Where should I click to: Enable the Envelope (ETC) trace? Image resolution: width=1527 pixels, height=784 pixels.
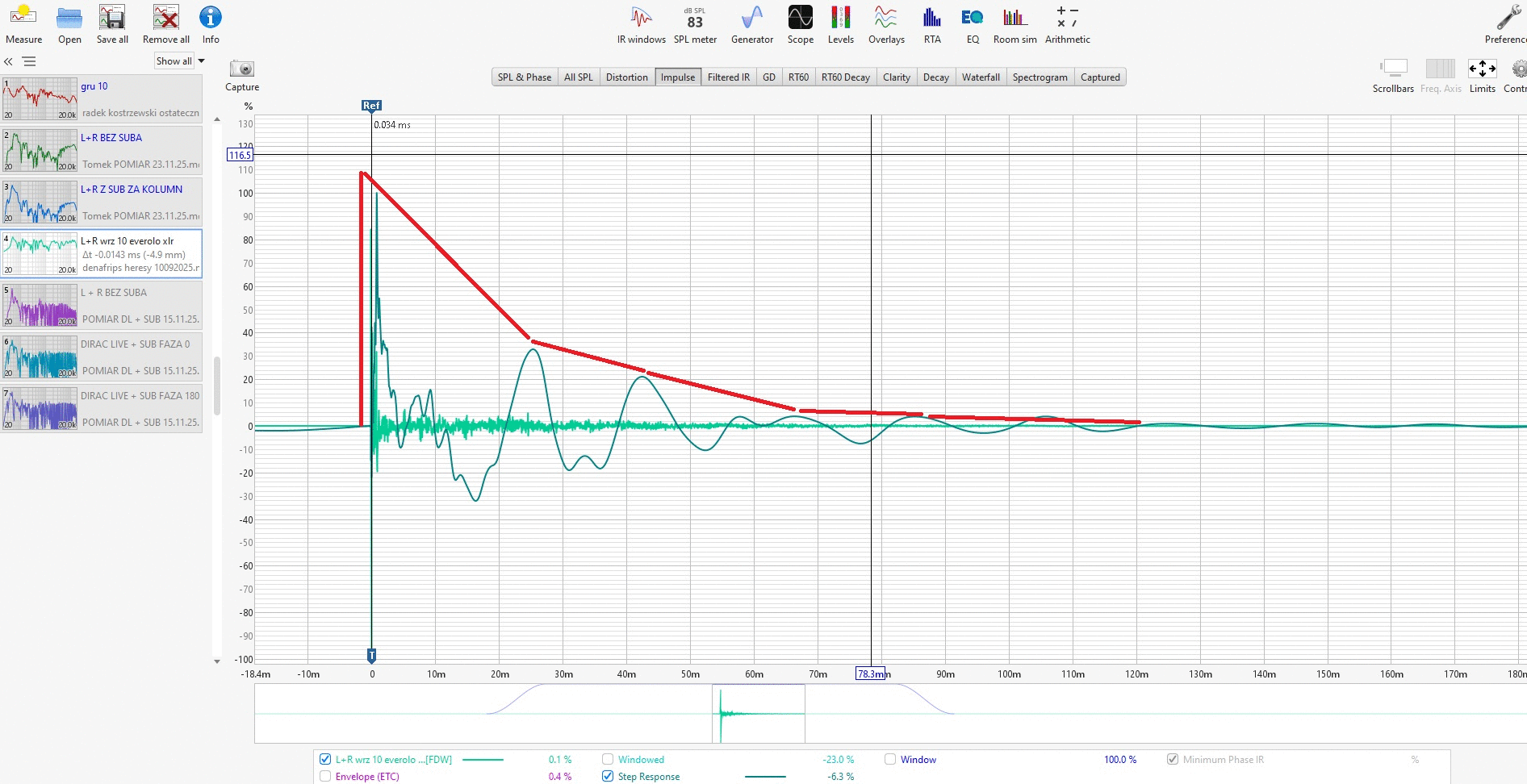pyautogui.click(x=325, y=777)
